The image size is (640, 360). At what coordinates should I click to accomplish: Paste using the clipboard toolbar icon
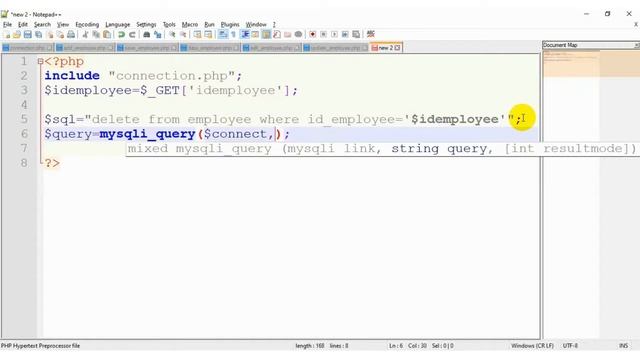[x=107, y=35]
